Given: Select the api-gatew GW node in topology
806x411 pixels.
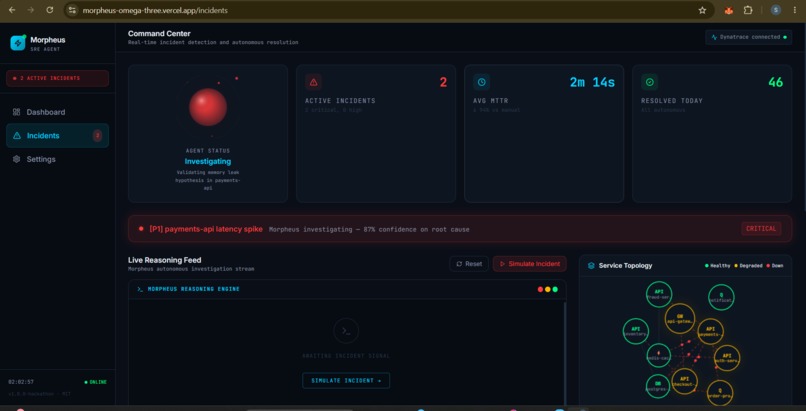Looking at the screenshot, I should click(680, 319).
